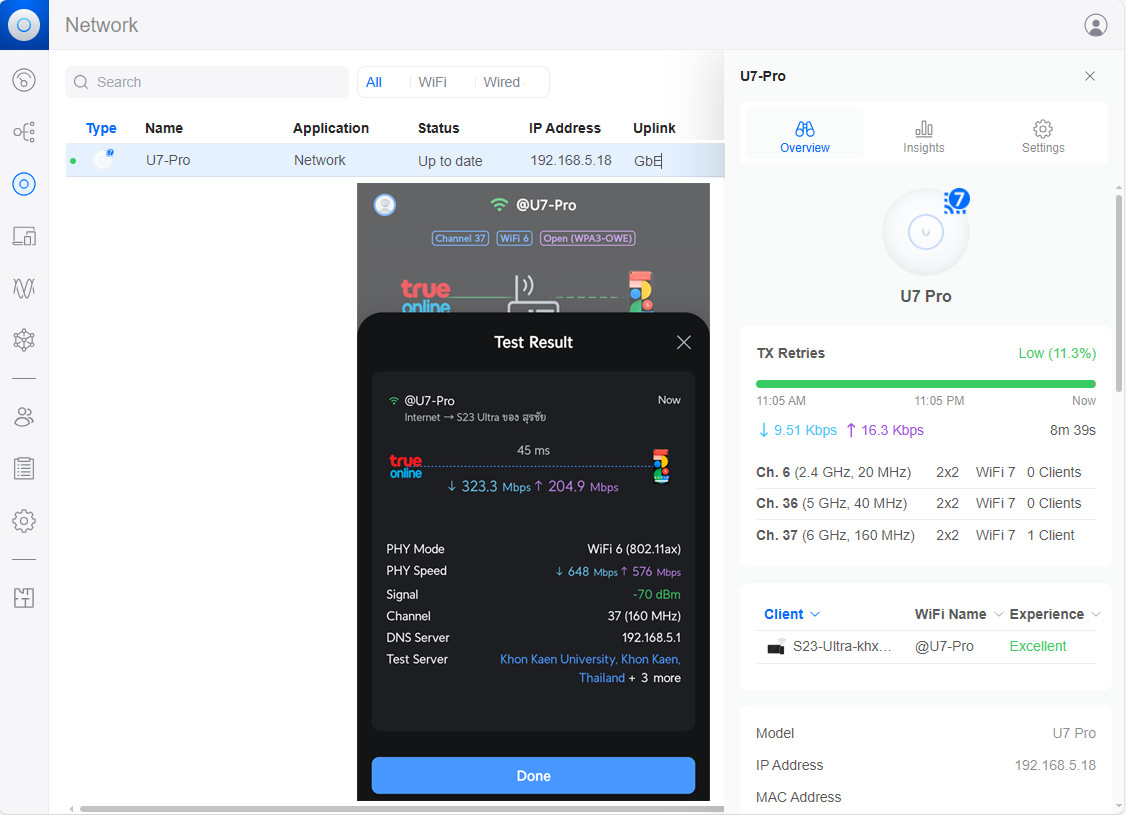
Task: Open the user account avatar icon
Action: (1095, 25)
